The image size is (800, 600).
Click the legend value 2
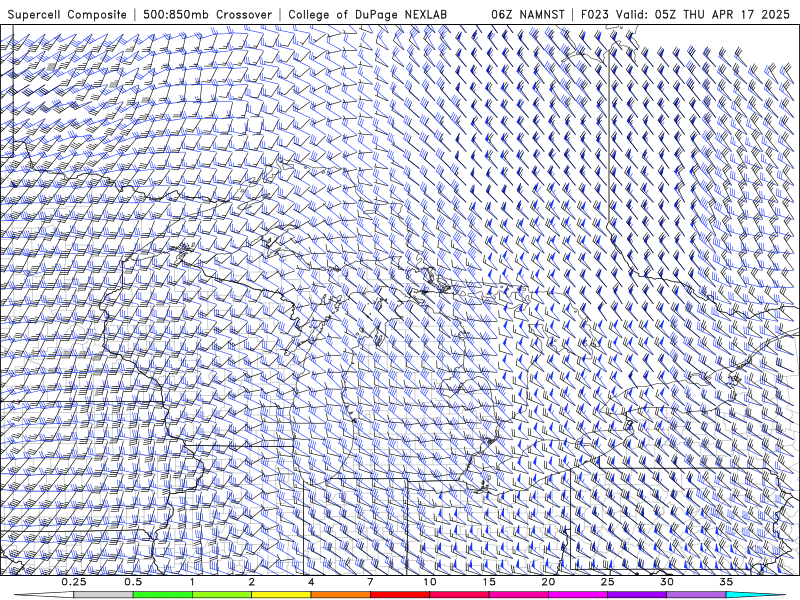pyautogui.click(x=252, y=582)
